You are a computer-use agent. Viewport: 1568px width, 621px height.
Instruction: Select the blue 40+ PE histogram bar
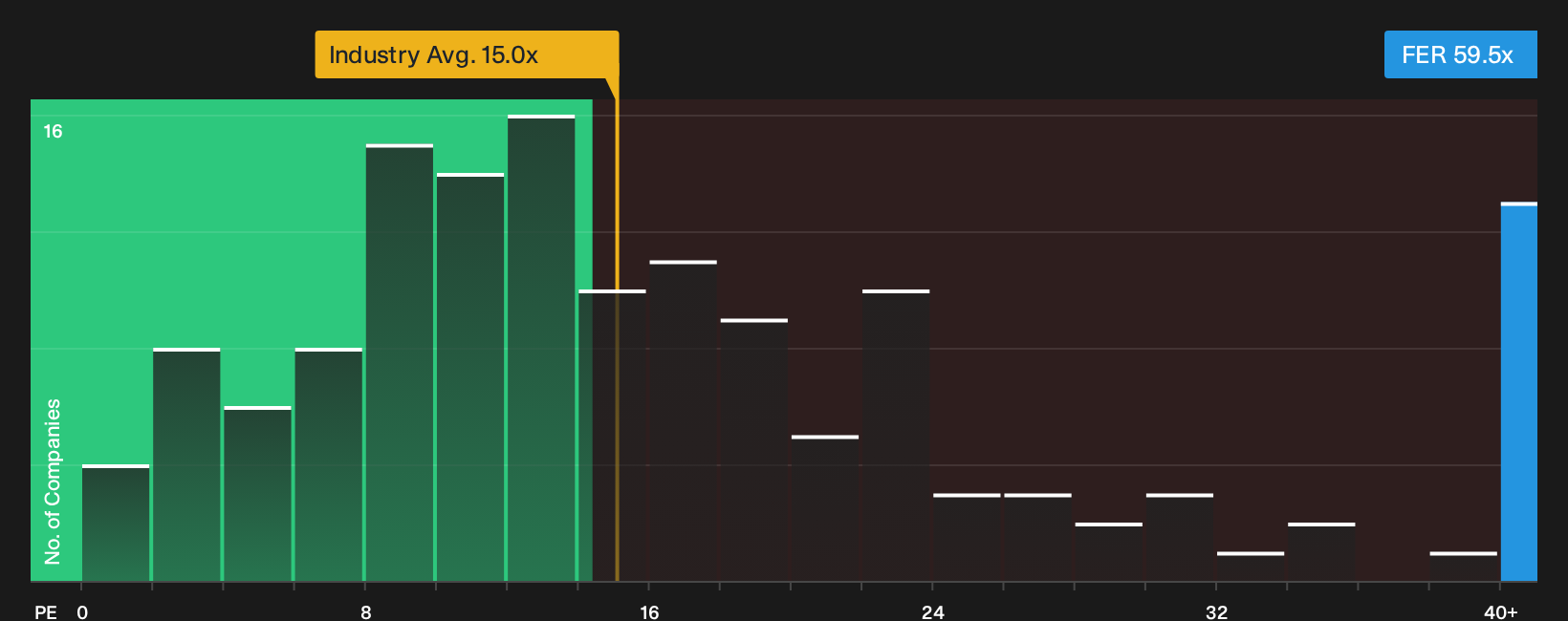tap(1519, 392)
